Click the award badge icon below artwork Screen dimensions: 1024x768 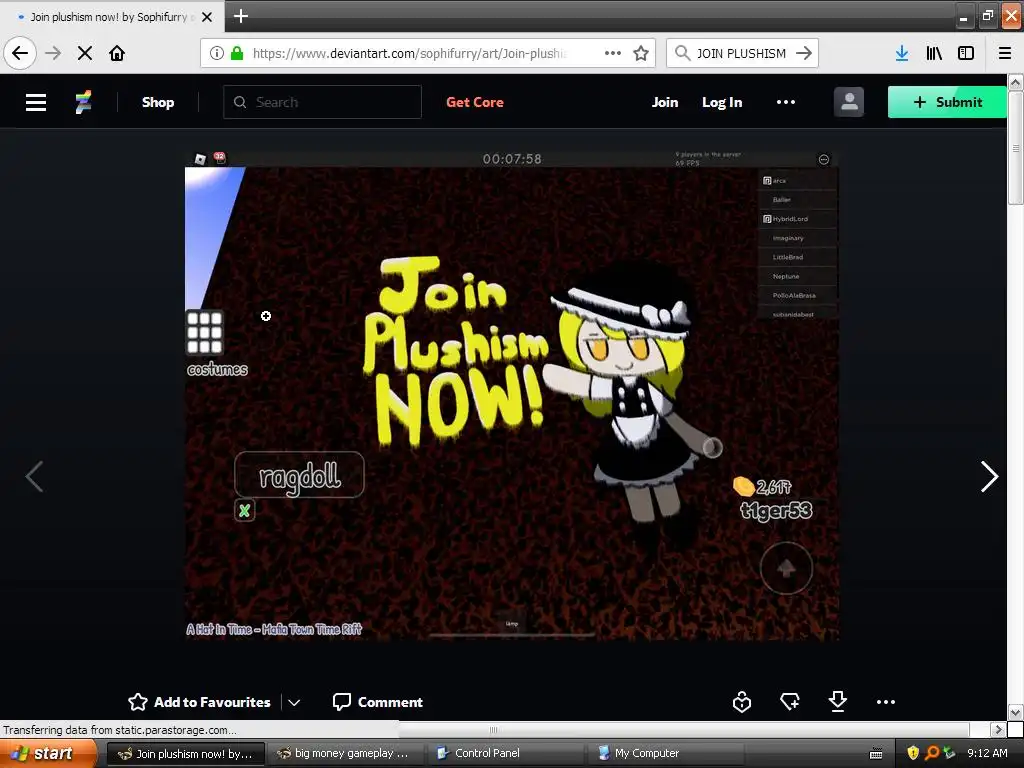(x=742, y=702)
